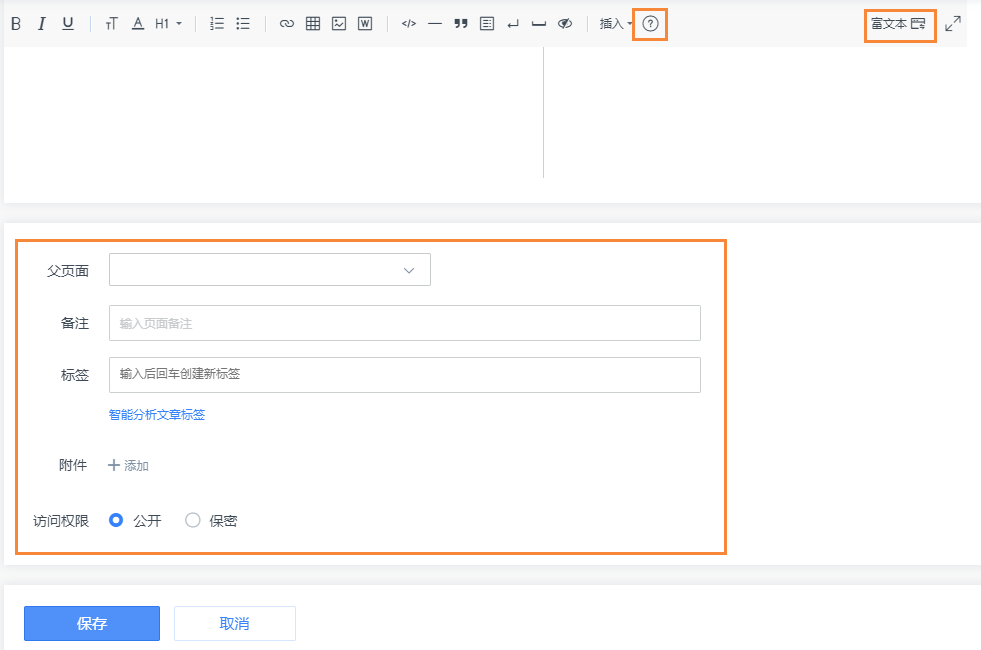Image resolution: width=981 pixels, height=650 pixels.
Task: Click the 标签 tag input field
Action: 405,375
